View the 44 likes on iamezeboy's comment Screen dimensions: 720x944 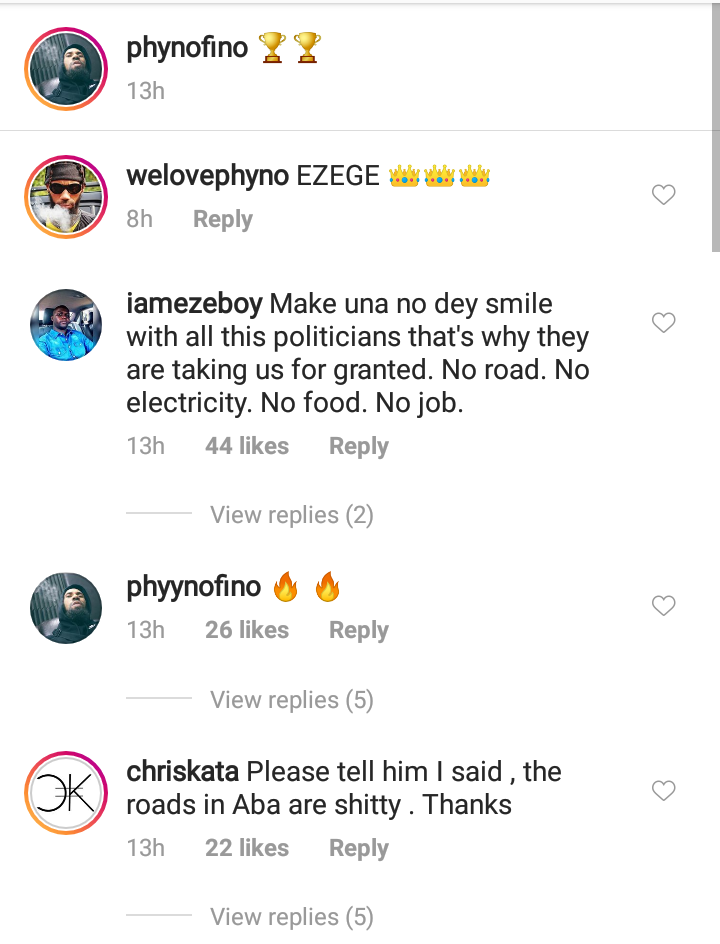(x=247, y=446)
